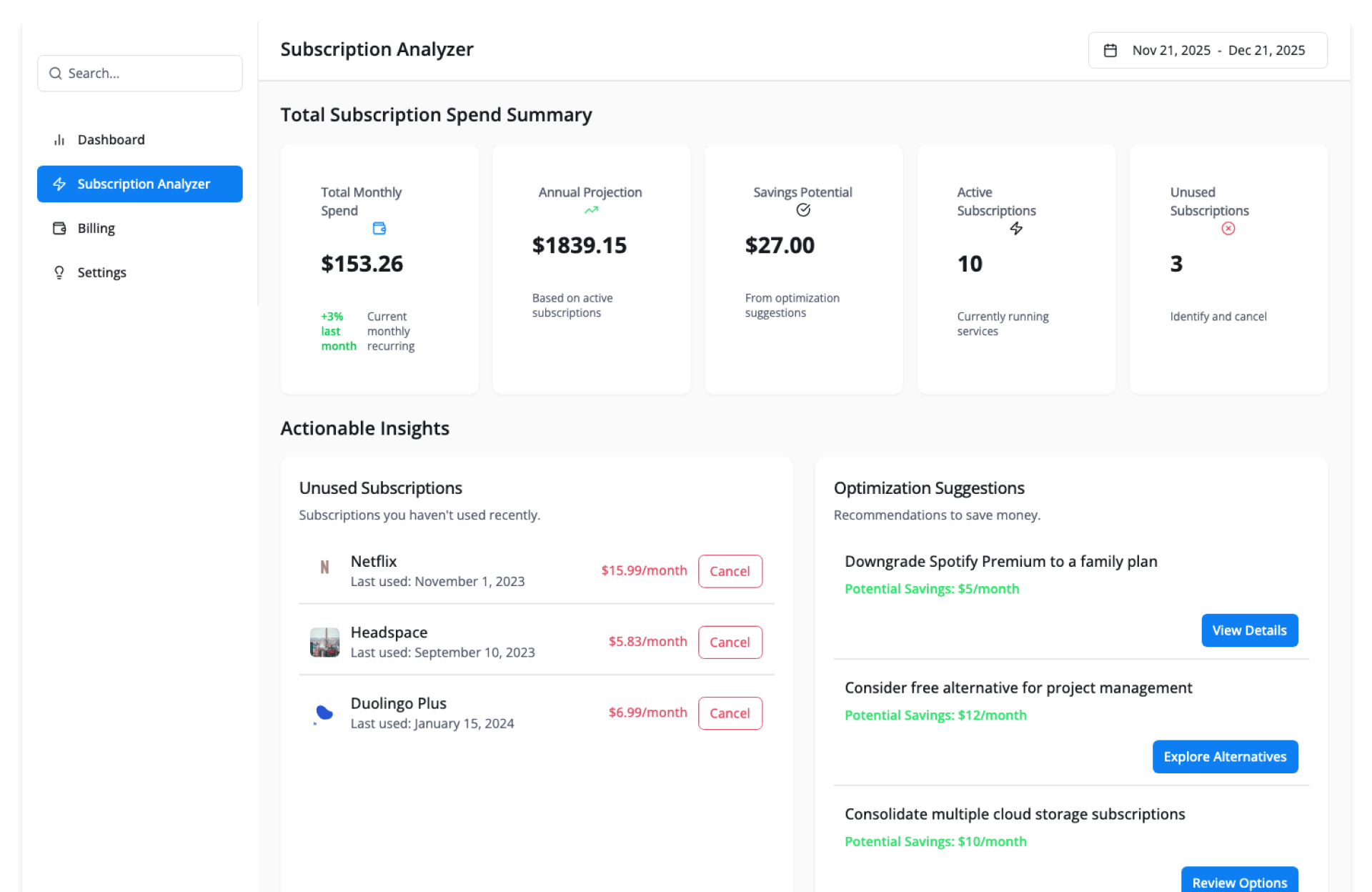Click the Duolingo Plus logo icon
This screenshot has height=892, width=1372.
[324, 713]
